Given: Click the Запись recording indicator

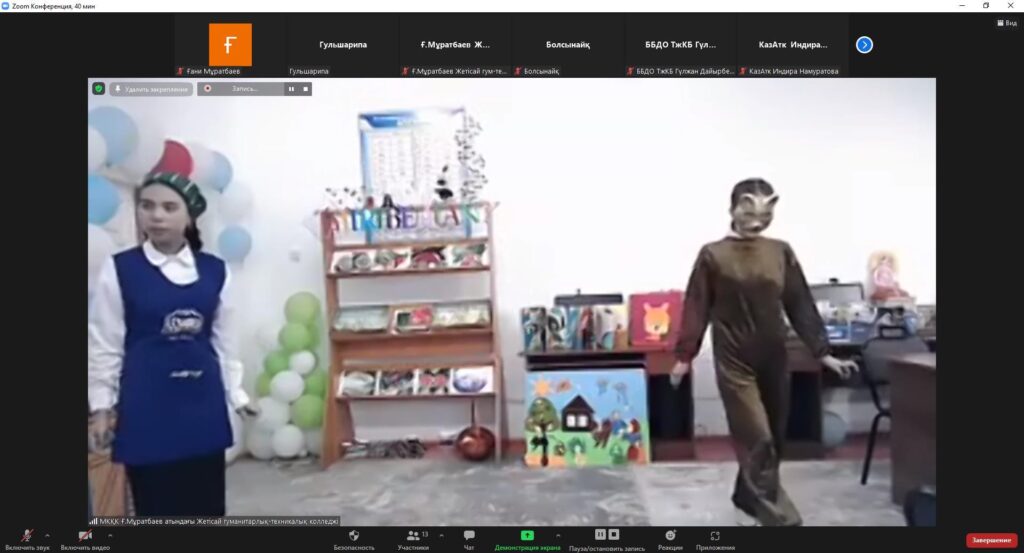Looking at the screenshot, I should click(x=240, y=88).
